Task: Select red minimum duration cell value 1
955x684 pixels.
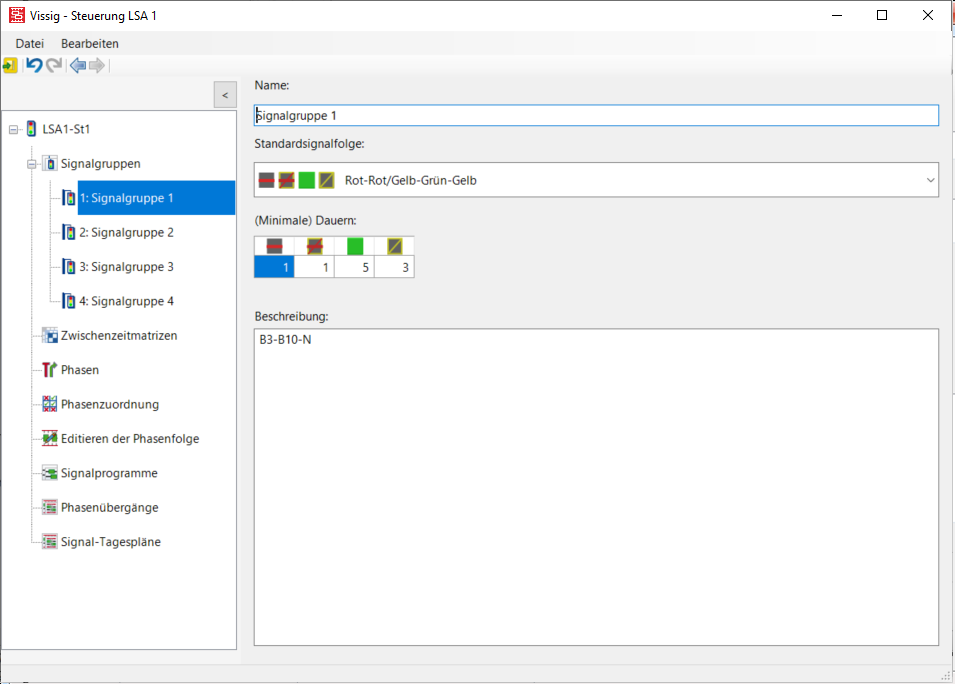Action: (274, 267)
